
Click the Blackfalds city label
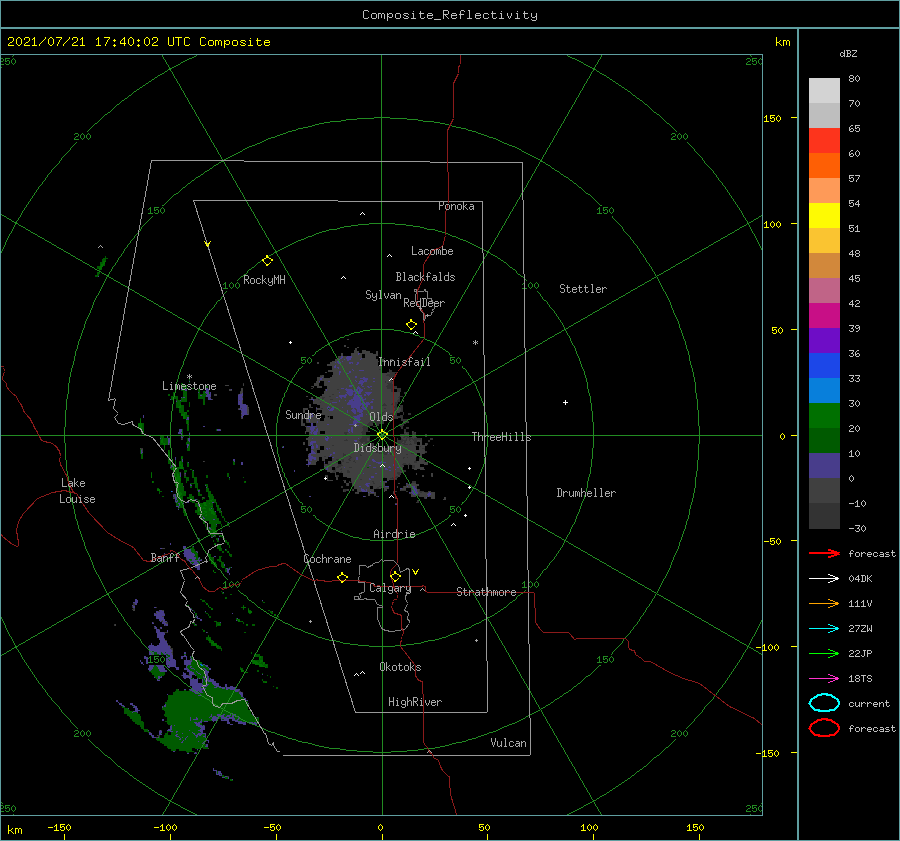425,277
